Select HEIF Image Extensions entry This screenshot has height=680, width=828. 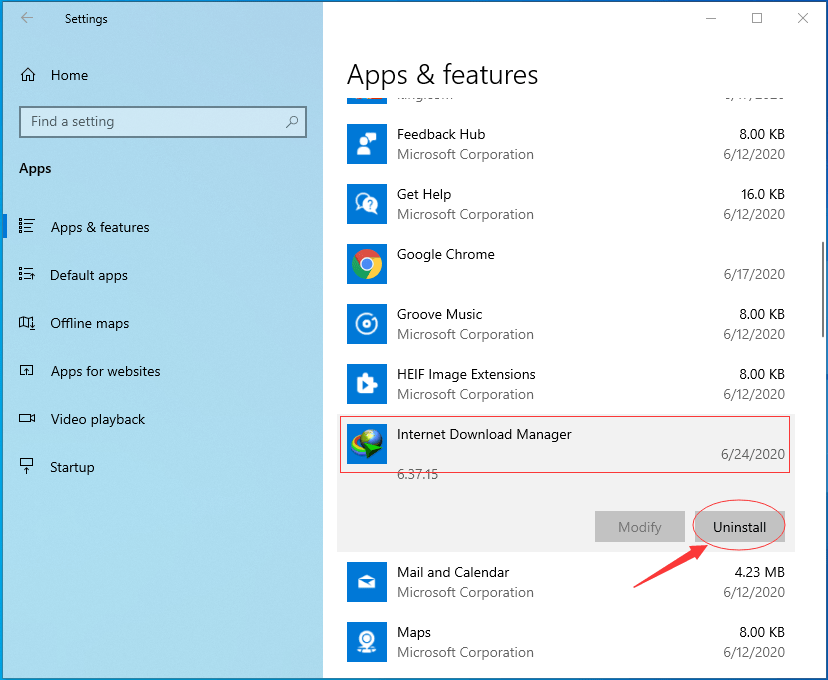pos(466,374)
